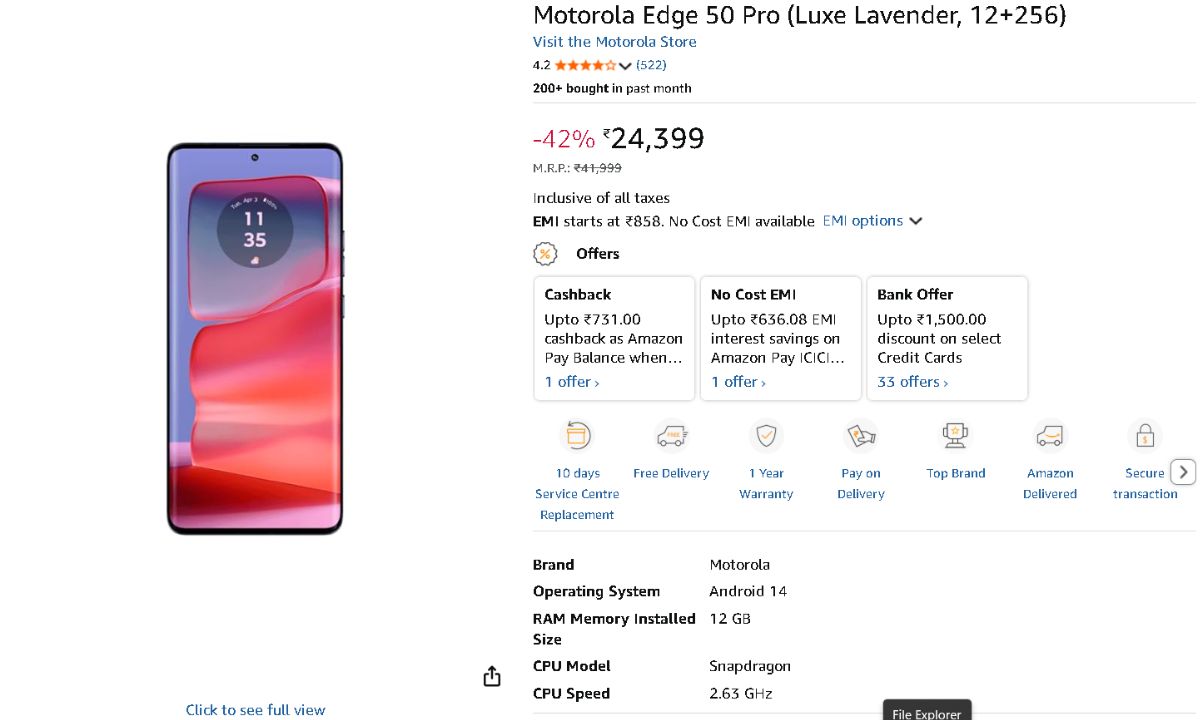Click the Motorola Edge 50 Pro product image
This screenshot has height=720, width=1200.
tap(255, 338)
